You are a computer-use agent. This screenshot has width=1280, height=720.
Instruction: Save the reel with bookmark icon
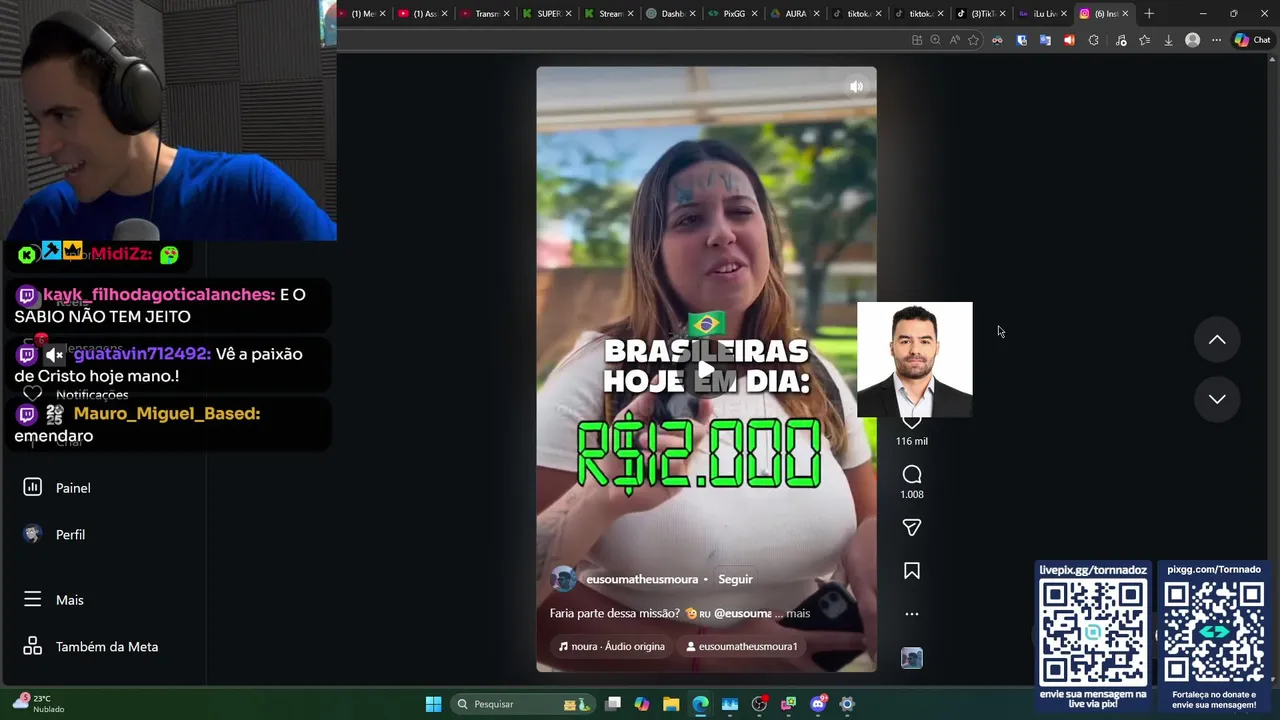point(911,571)
